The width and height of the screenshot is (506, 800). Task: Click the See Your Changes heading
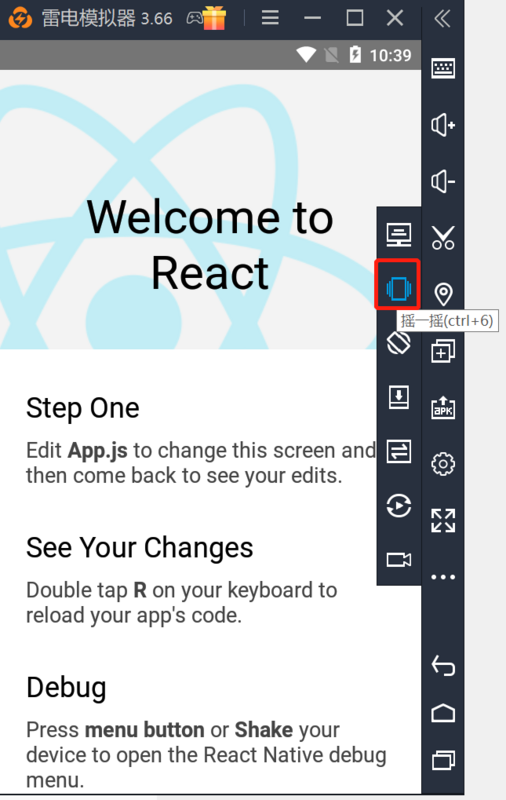pos(139,548)
